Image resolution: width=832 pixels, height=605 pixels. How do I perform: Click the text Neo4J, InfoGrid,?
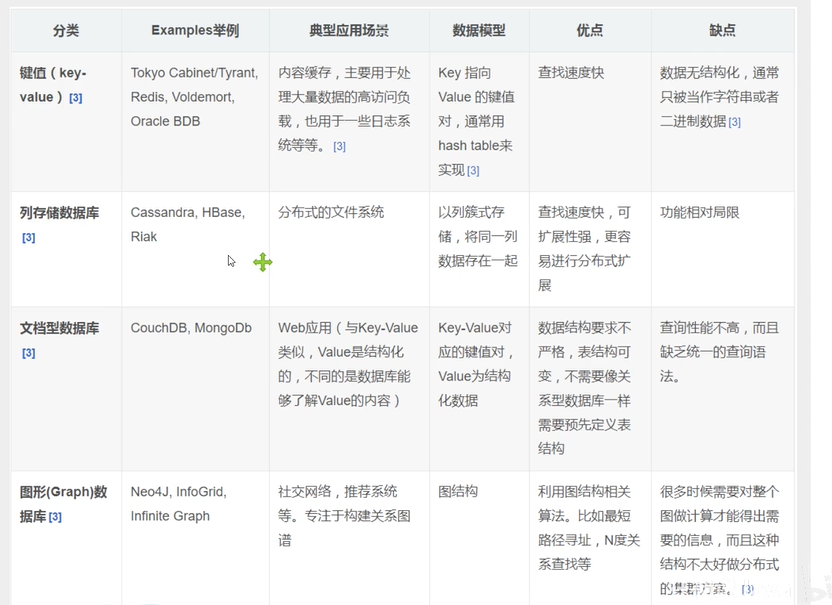click(x=179, y=492)
